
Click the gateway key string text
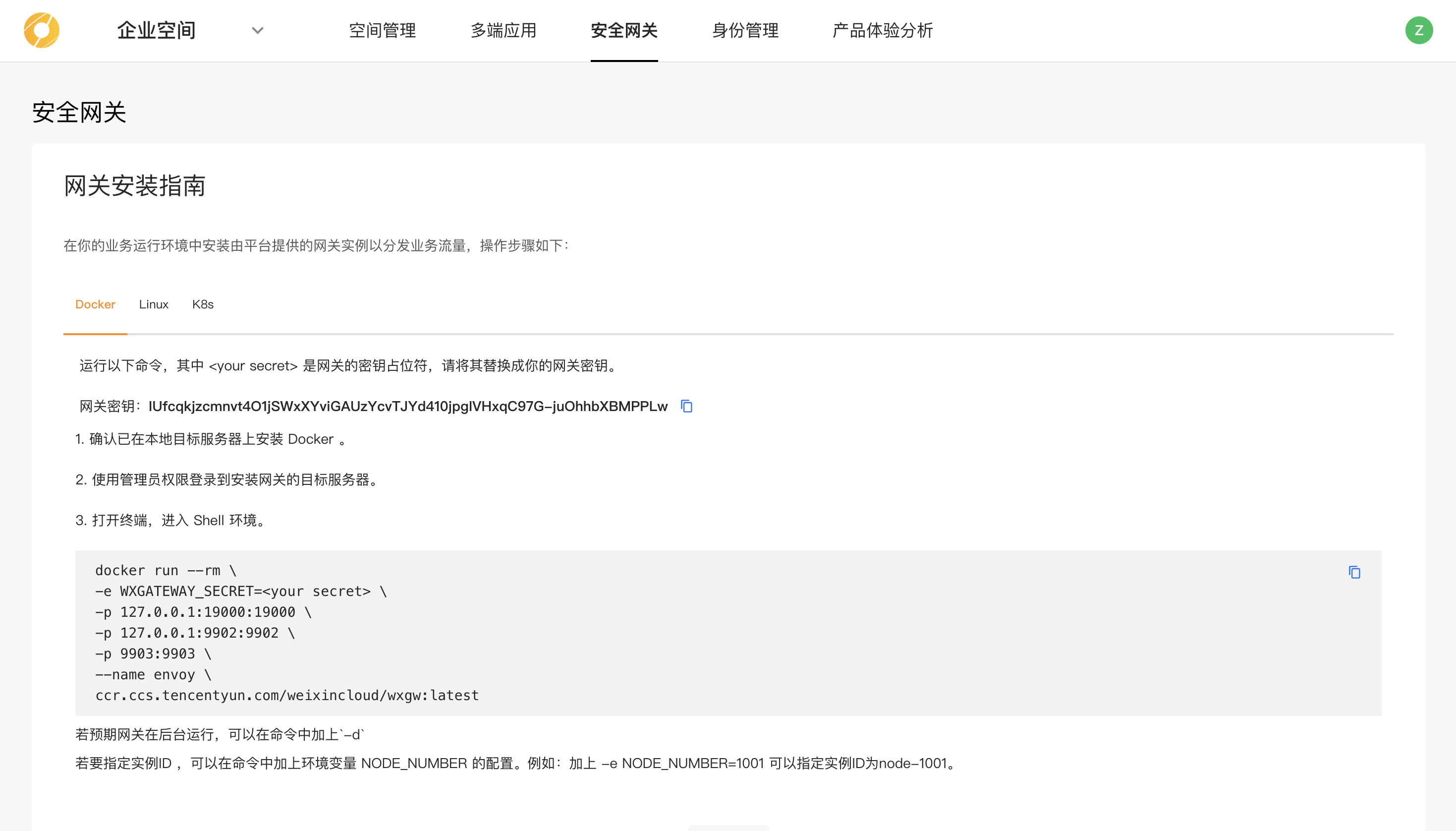point(408,407)
